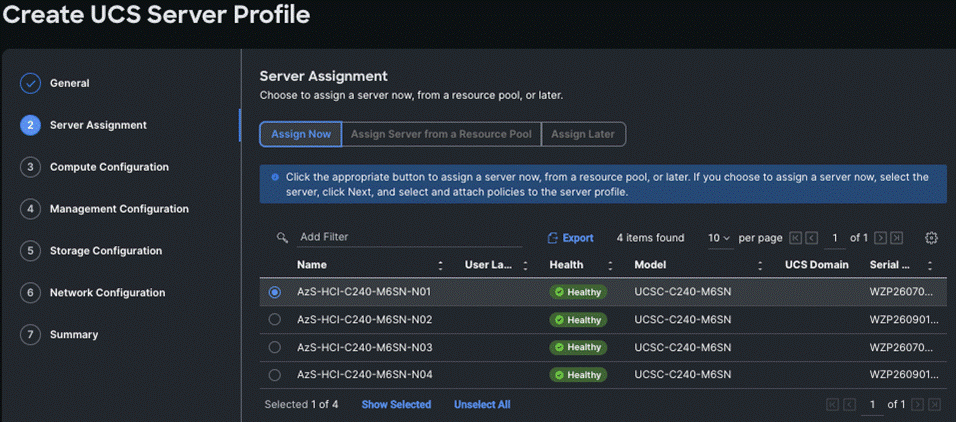Viewport: 956px width, 422px height.
Task: Sort by User Label column arrows
Action: [x=525, y=265]
